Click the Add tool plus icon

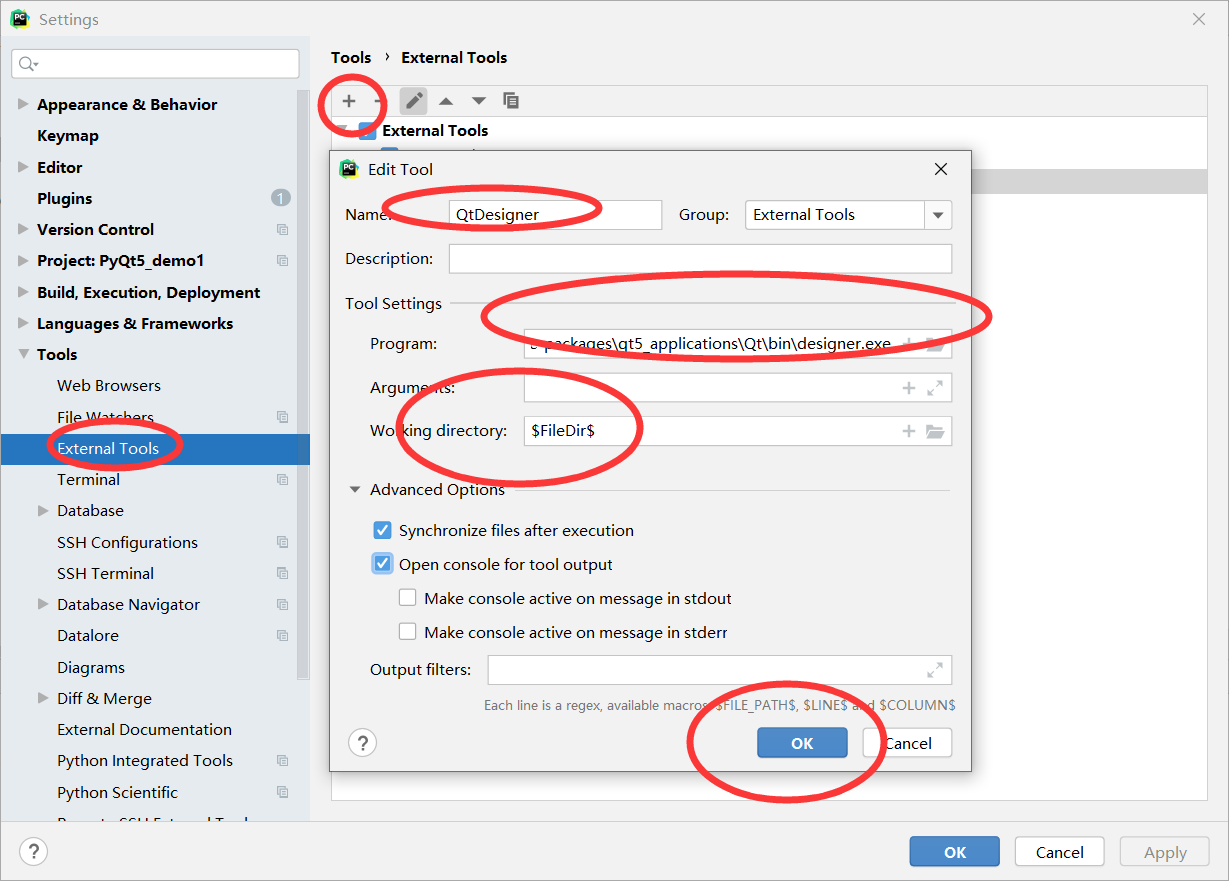click(349, 101)
